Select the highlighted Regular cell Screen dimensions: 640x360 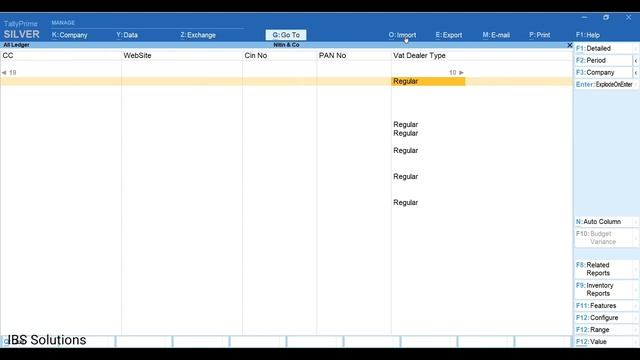[x=428, y=81]
